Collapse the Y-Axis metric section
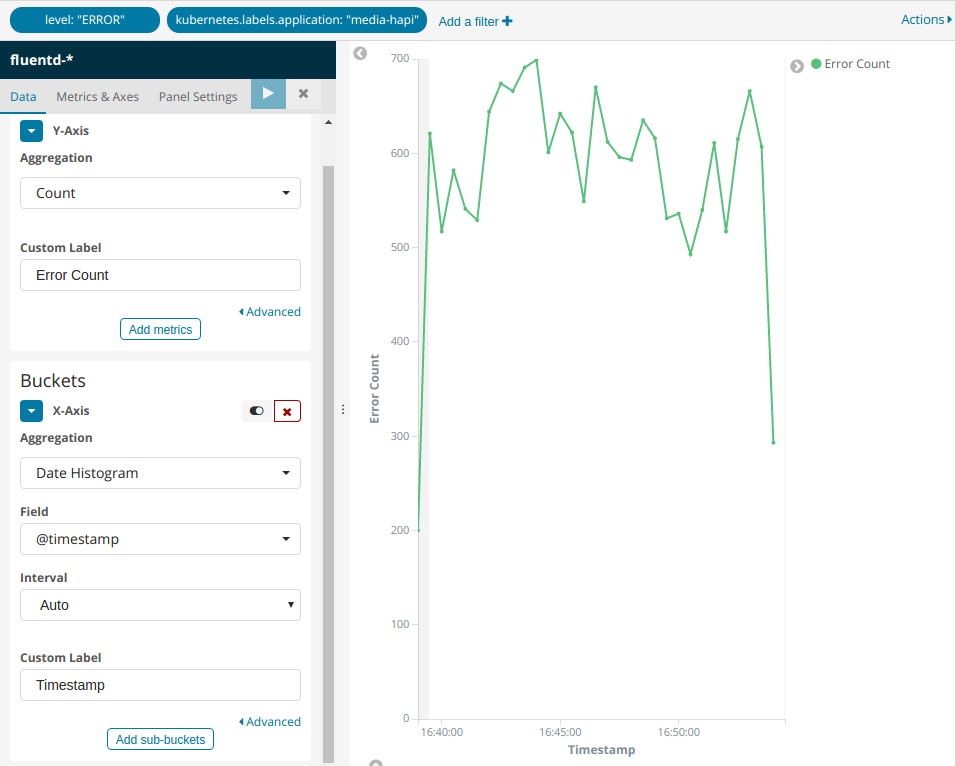The image size is (955, 766). tap(32, 131)
